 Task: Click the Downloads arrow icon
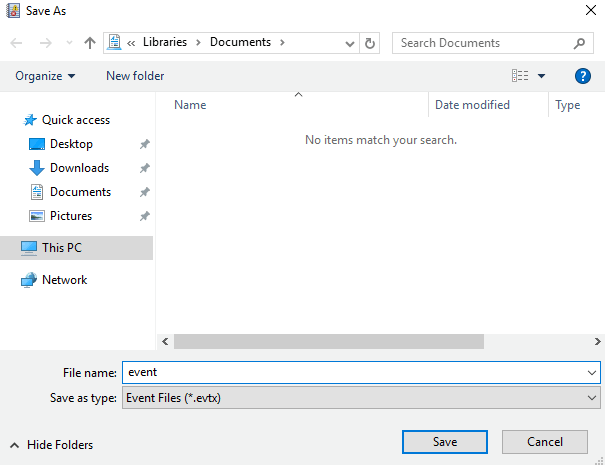37,168
